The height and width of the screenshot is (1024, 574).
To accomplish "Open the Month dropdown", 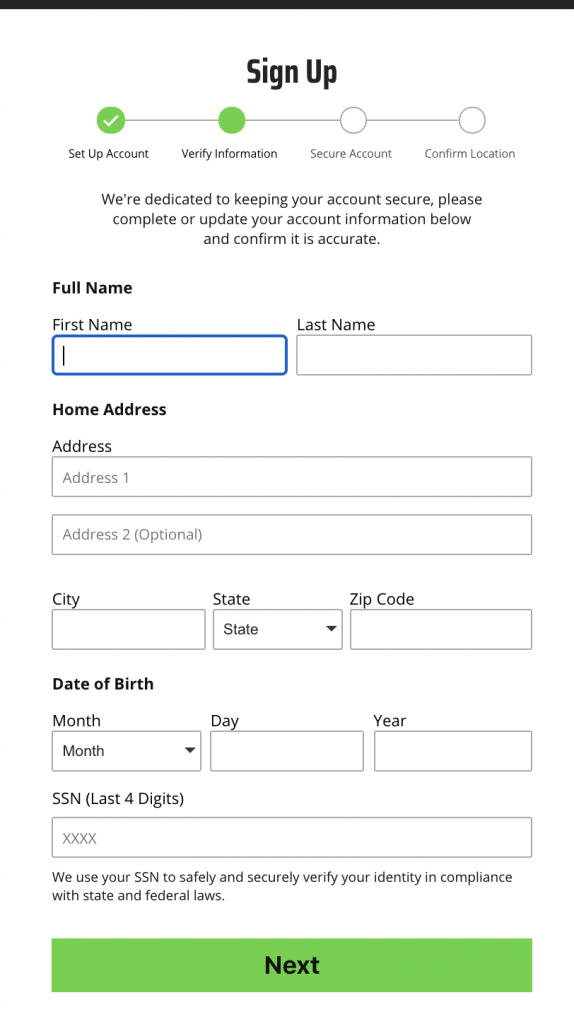I will point(127,751).
